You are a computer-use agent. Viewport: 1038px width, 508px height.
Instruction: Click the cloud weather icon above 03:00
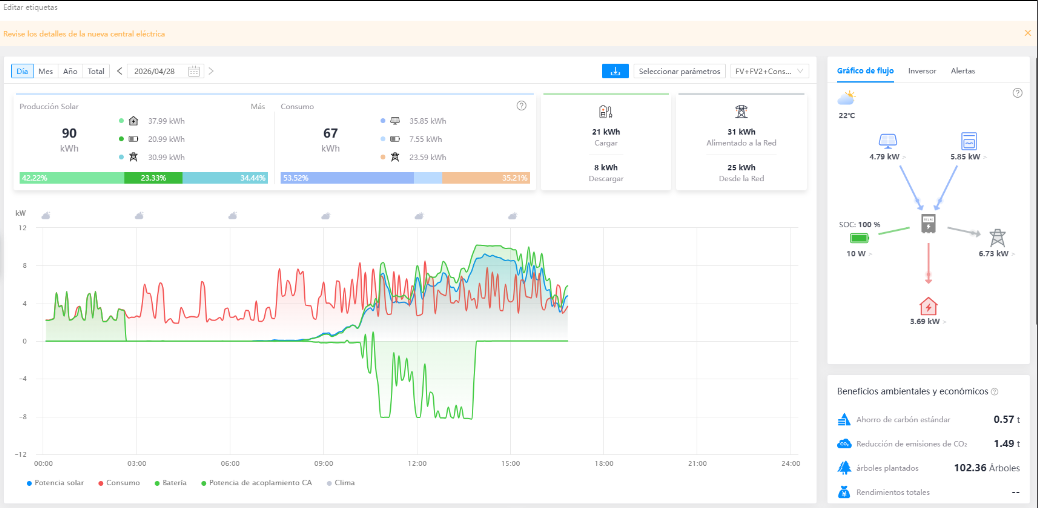(140, 216)
